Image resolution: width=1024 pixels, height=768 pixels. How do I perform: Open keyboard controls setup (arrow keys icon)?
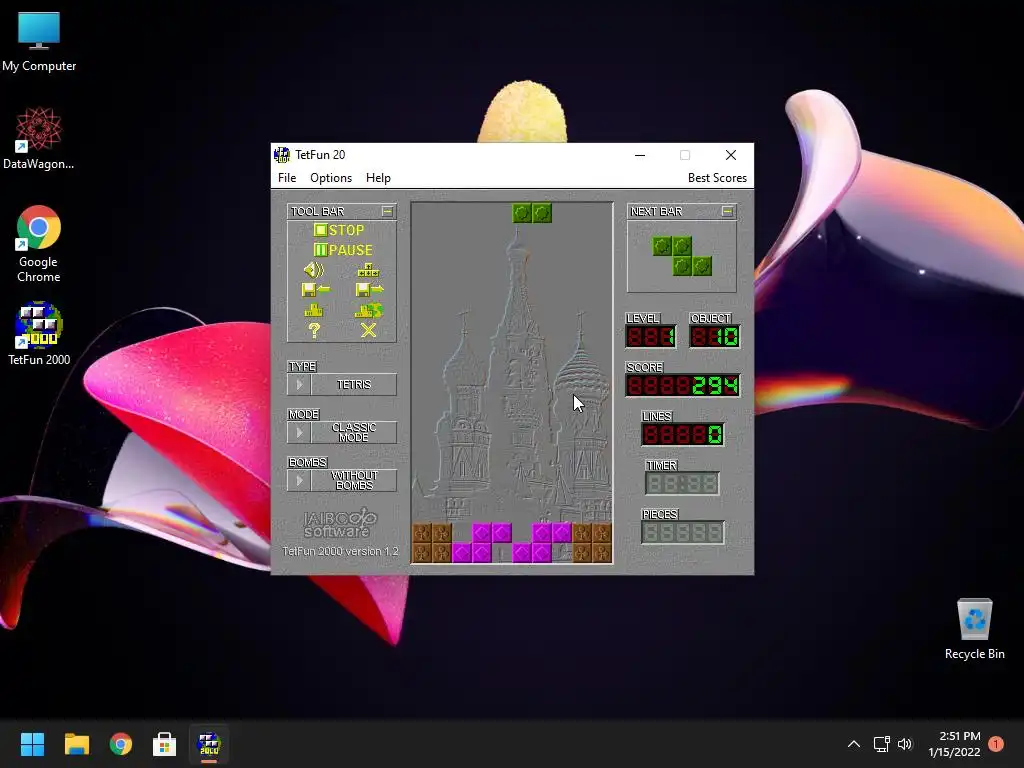click(368, 270)
